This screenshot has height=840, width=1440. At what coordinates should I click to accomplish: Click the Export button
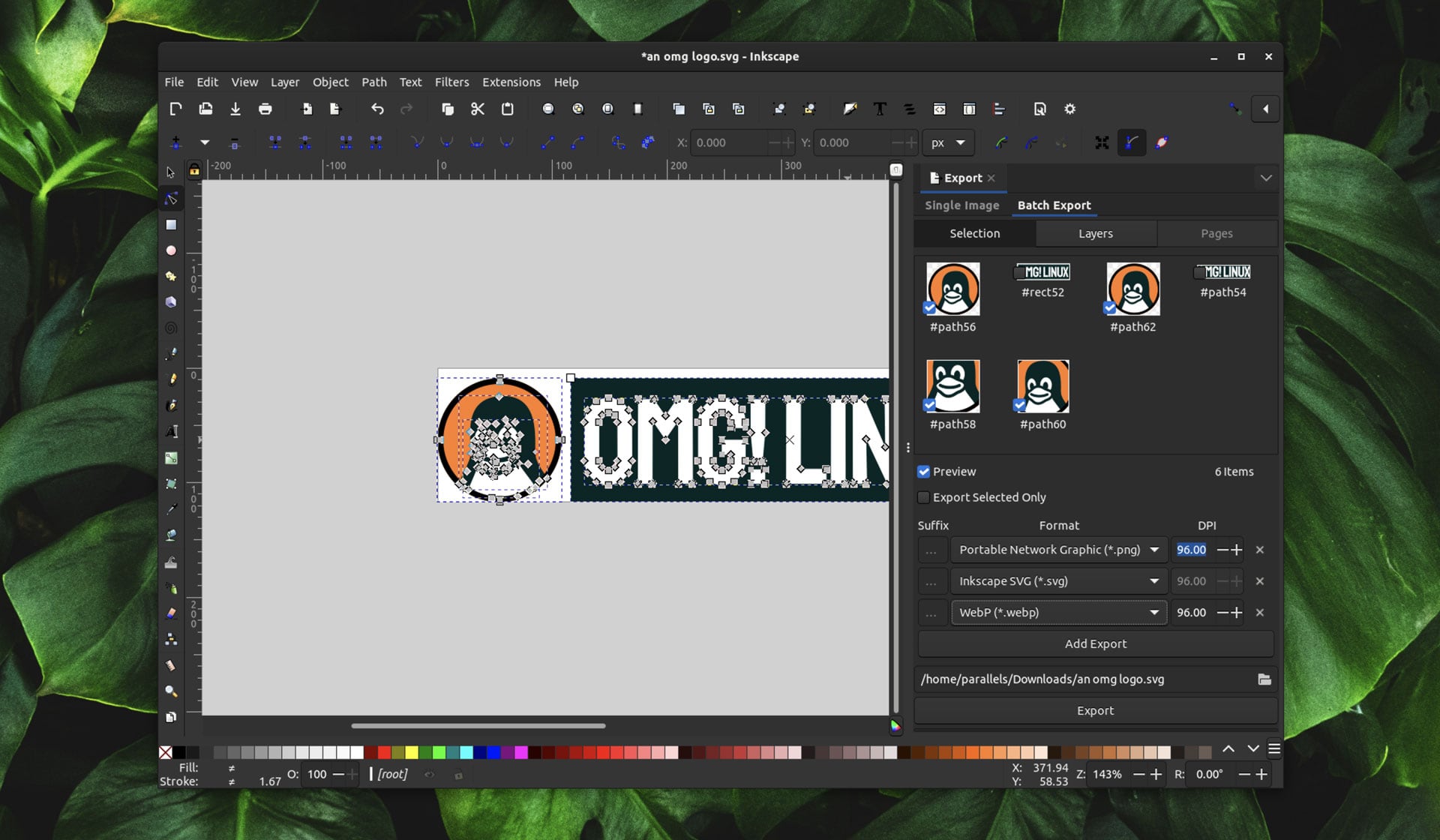tap(1096, 711)
